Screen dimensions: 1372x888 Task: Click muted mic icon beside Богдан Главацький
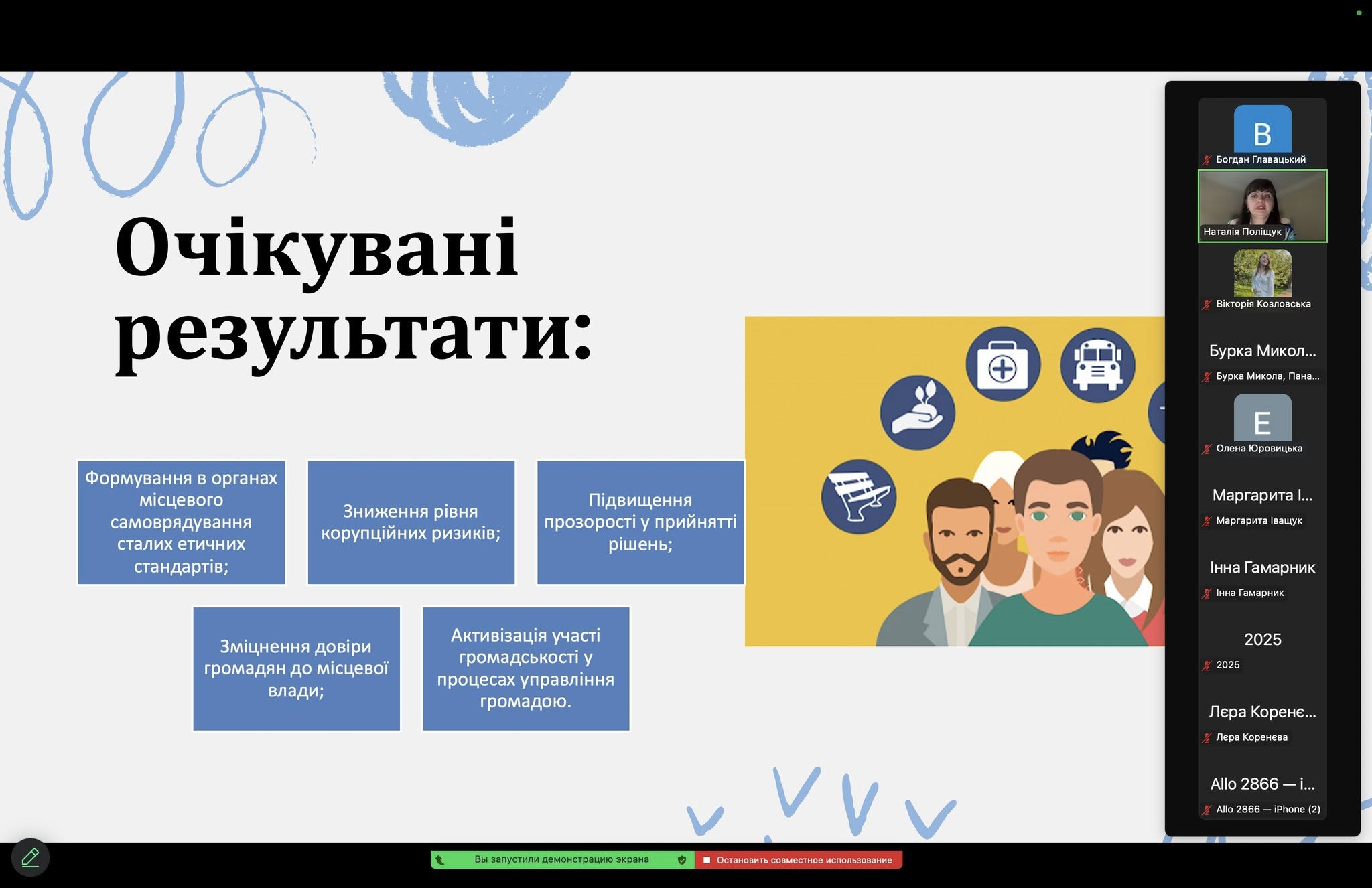click(1207, 160)
